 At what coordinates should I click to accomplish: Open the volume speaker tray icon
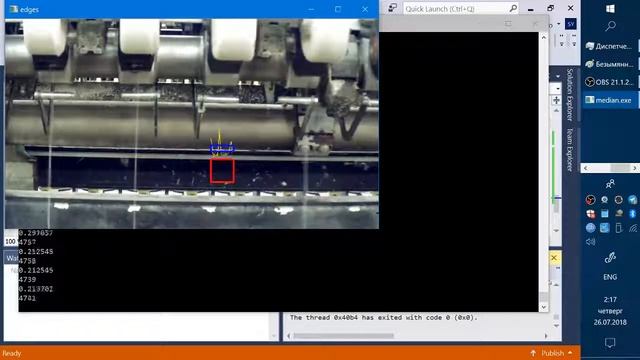click(x=591, y=242)
